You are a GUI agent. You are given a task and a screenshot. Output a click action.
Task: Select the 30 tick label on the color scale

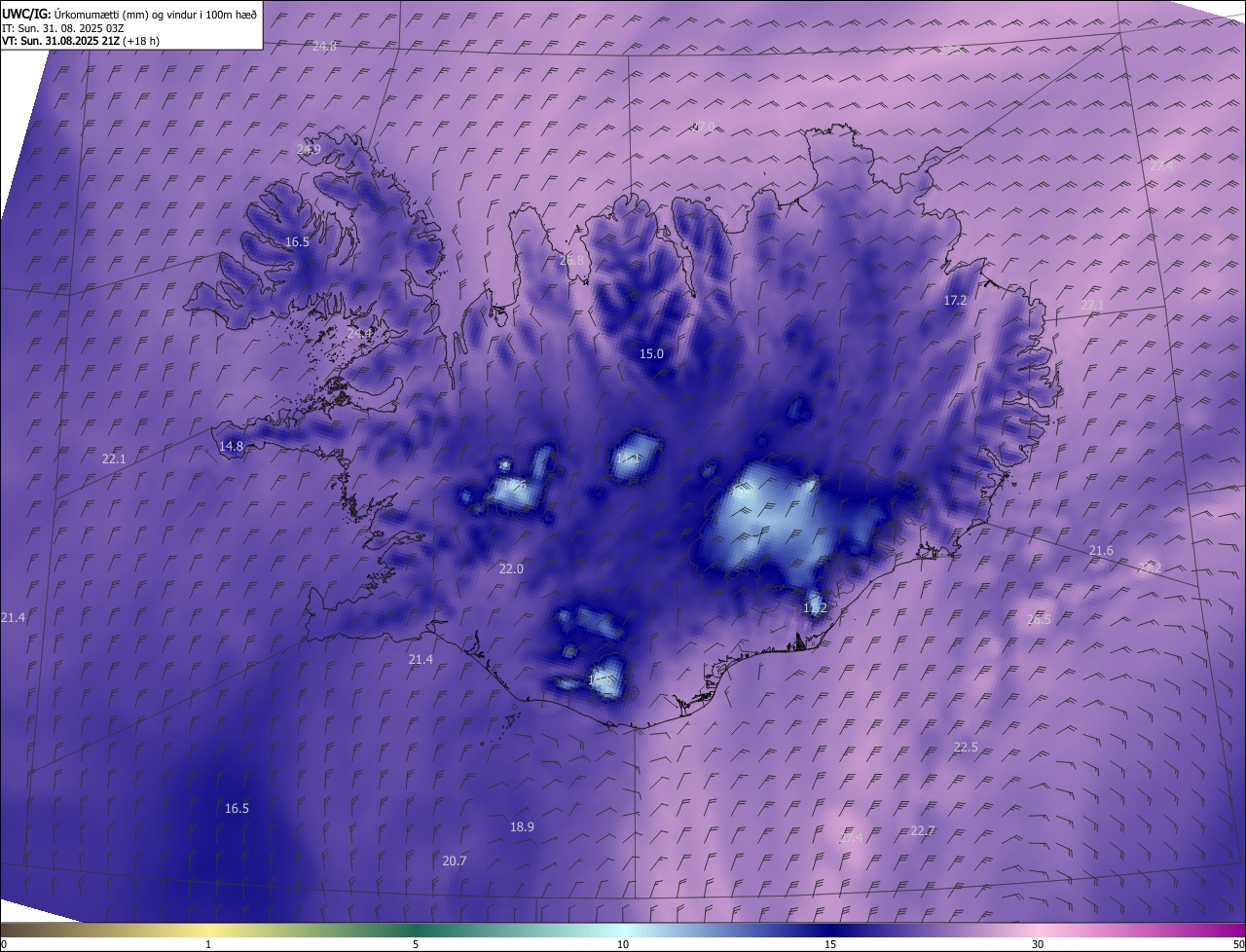[1038, 944]
